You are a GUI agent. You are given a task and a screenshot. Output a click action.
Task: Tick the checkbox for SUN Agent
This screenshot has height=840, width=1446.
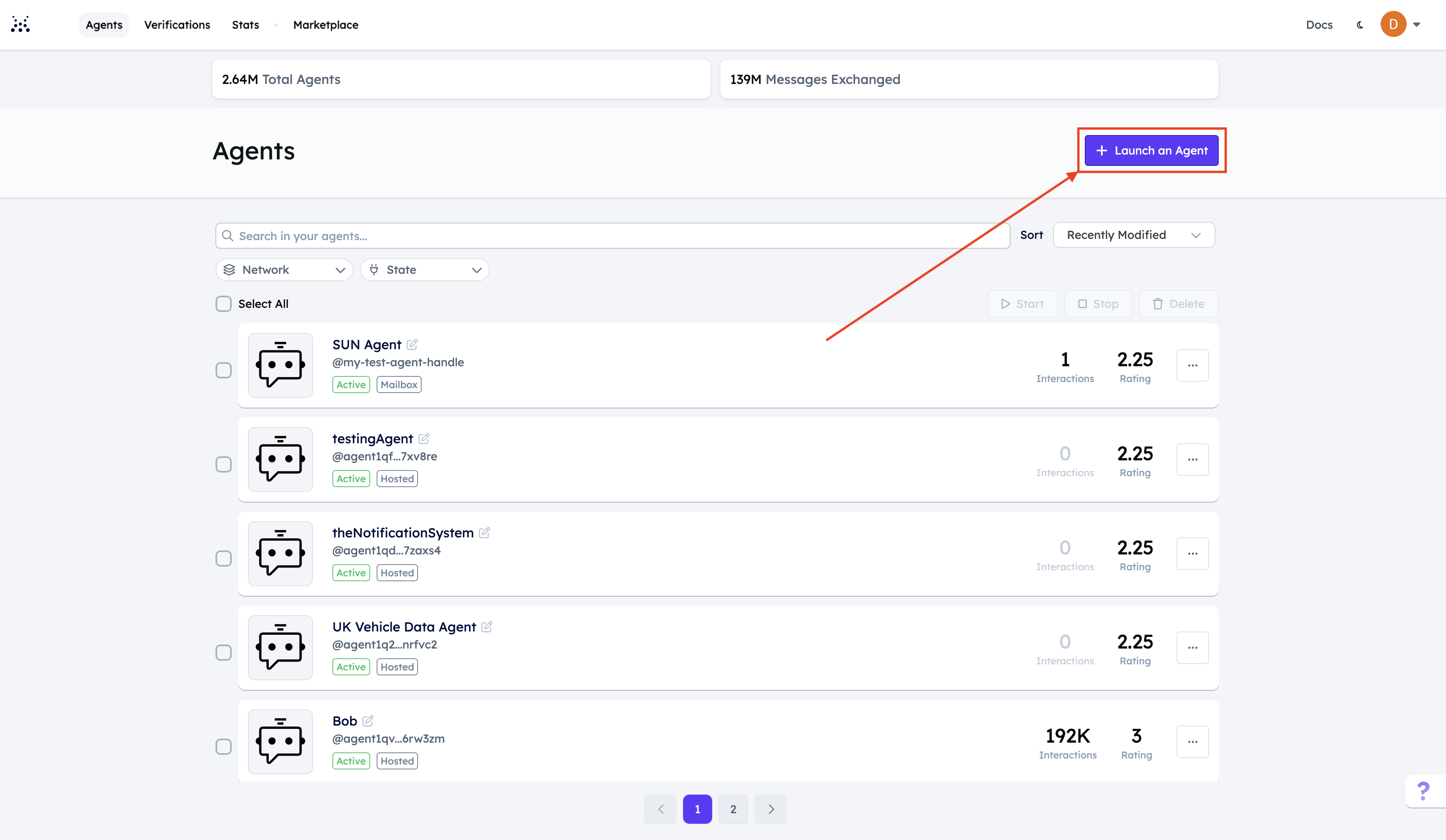click(x=223, y=370)
